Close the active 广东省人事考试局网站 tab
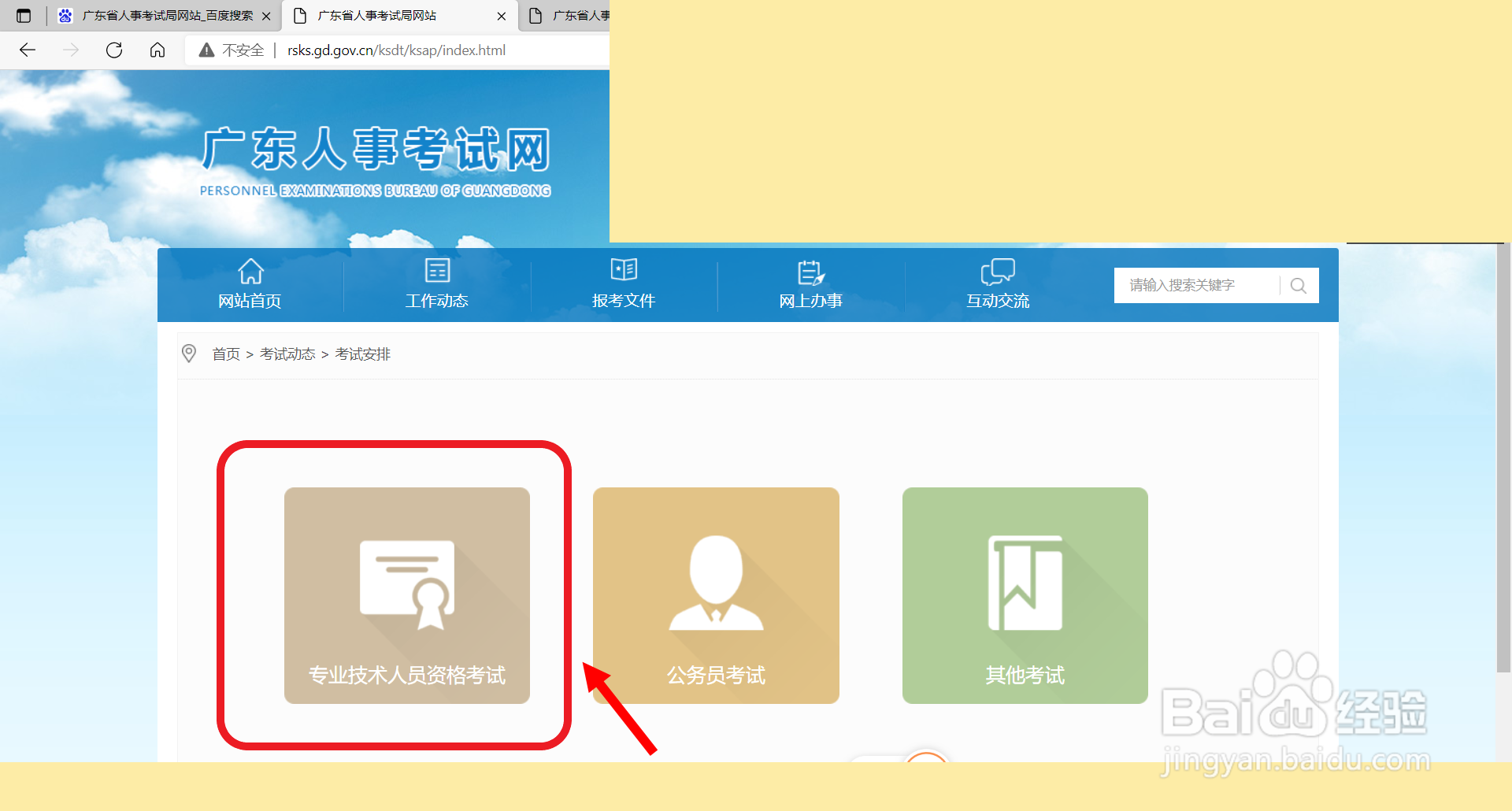 (x=502, y=16)
